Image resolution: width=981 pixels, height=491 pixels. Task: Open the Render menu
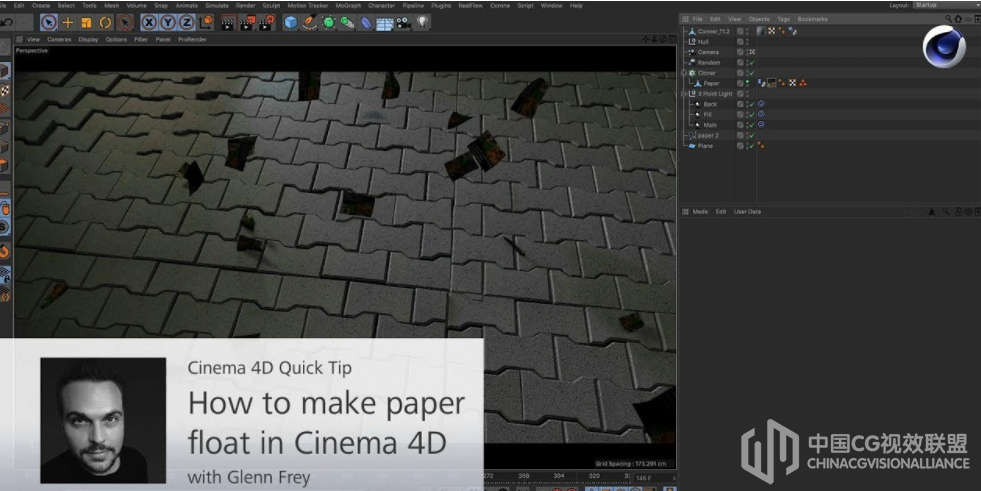tap(245, 6)
